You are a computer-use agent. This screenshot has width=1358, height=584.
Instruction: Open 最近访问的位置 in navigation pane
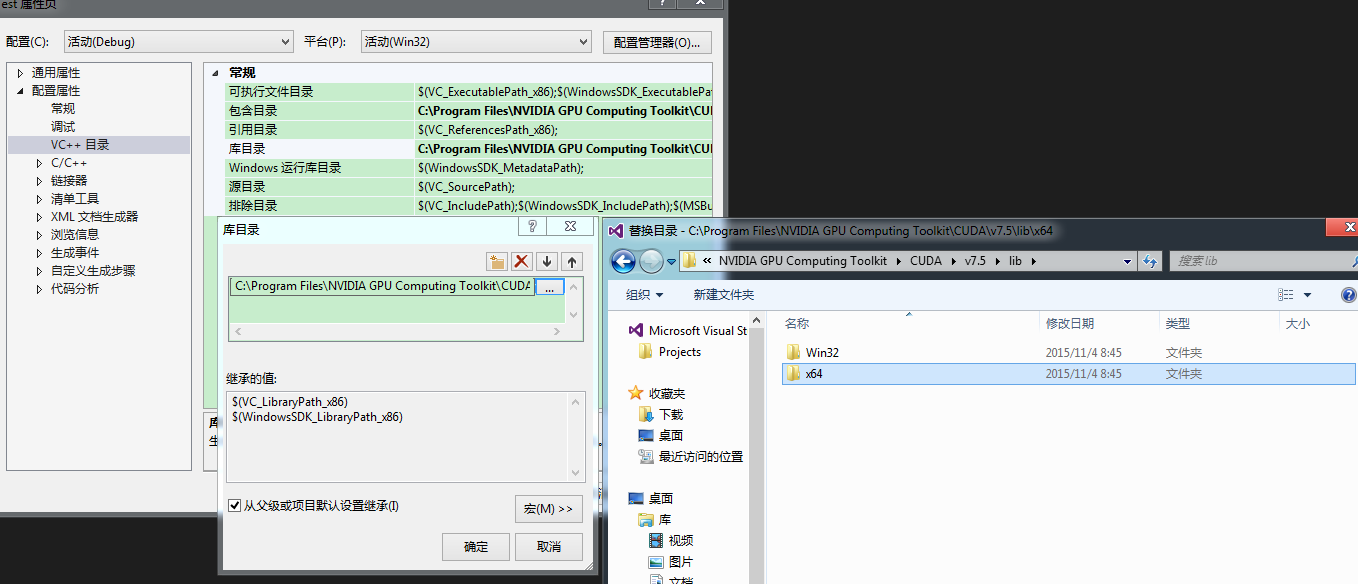click(690, 456)
